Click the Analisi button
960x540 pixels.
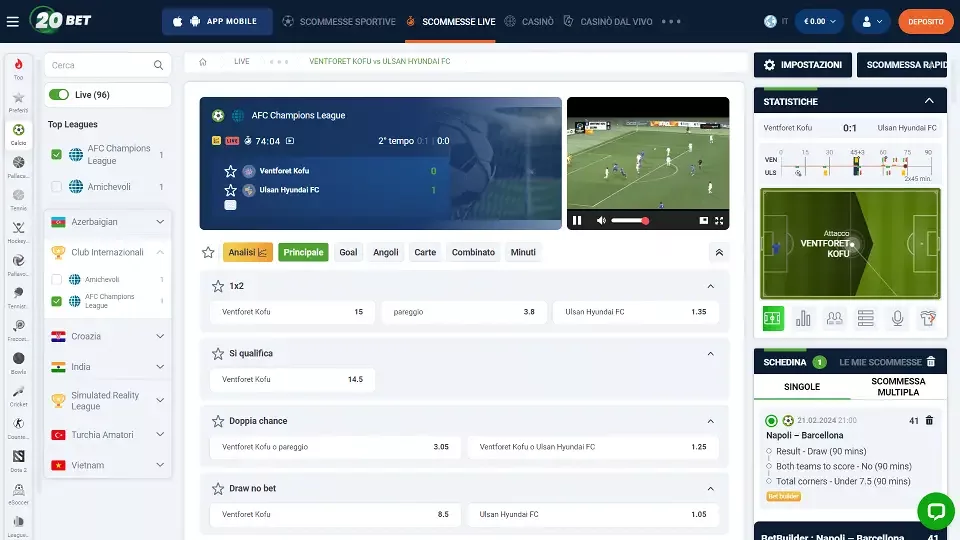tap(248, 252)
